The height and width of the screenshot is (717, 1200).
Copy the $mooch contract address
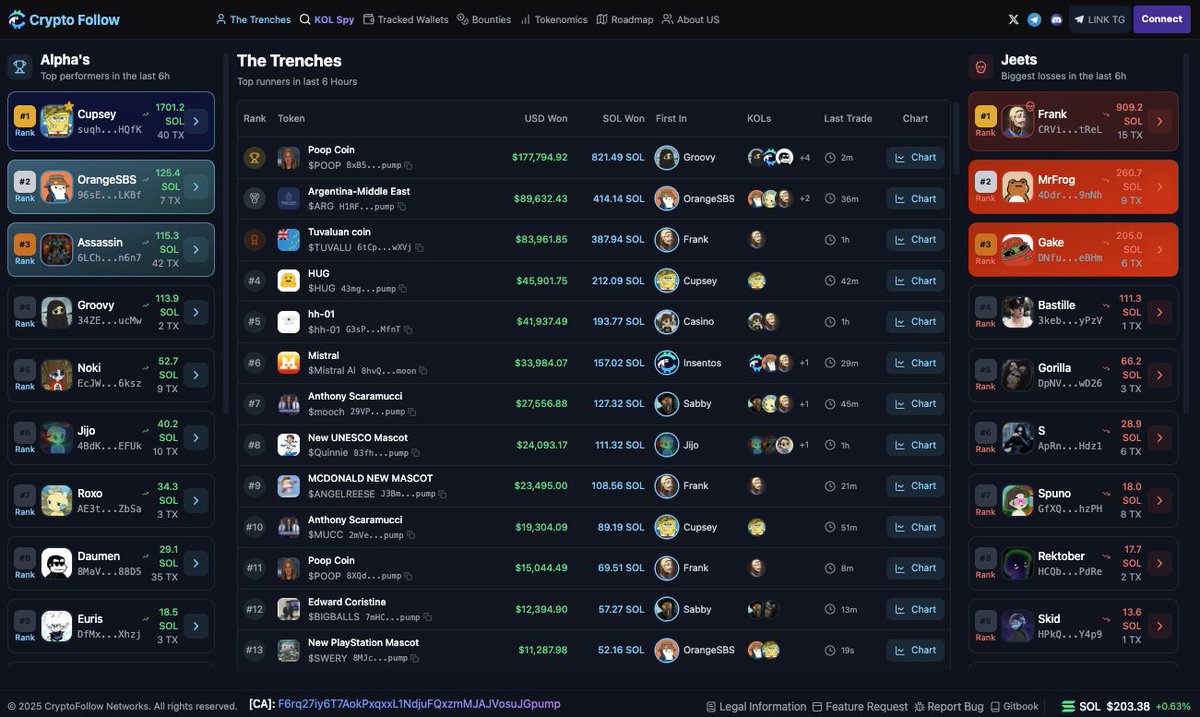[413, 412]
